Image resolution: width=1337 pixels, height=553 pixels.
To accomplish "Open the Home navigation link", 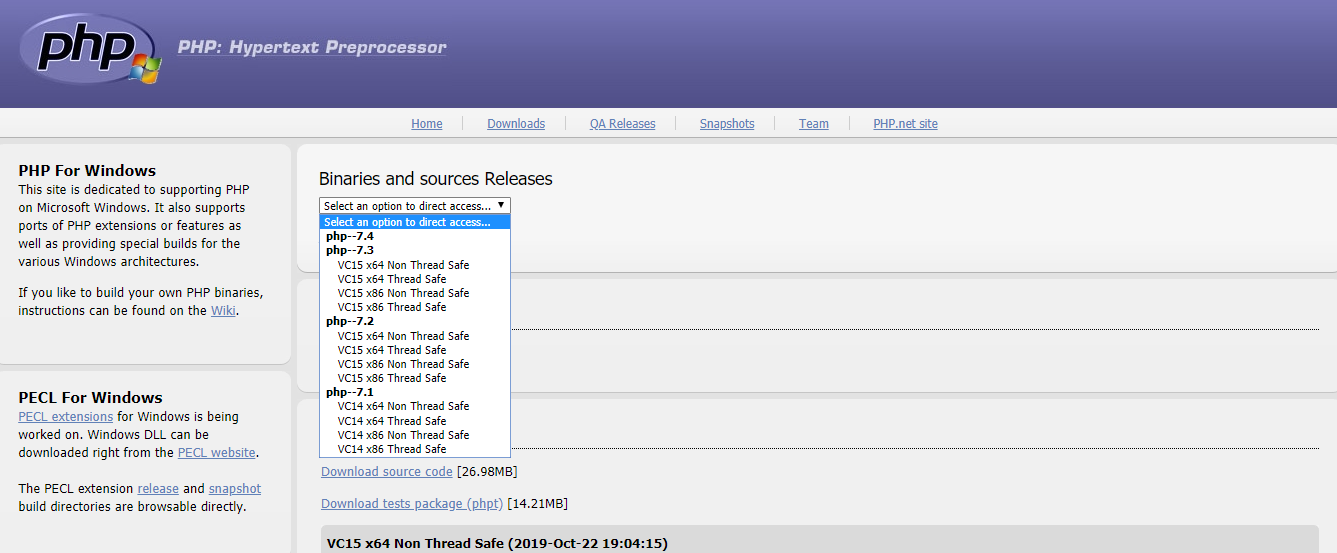I will (x=427, y=124).
